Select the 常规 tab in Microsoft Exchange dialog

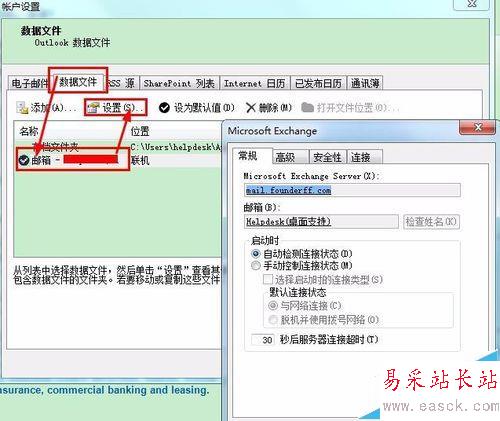[x=252, y=156]
